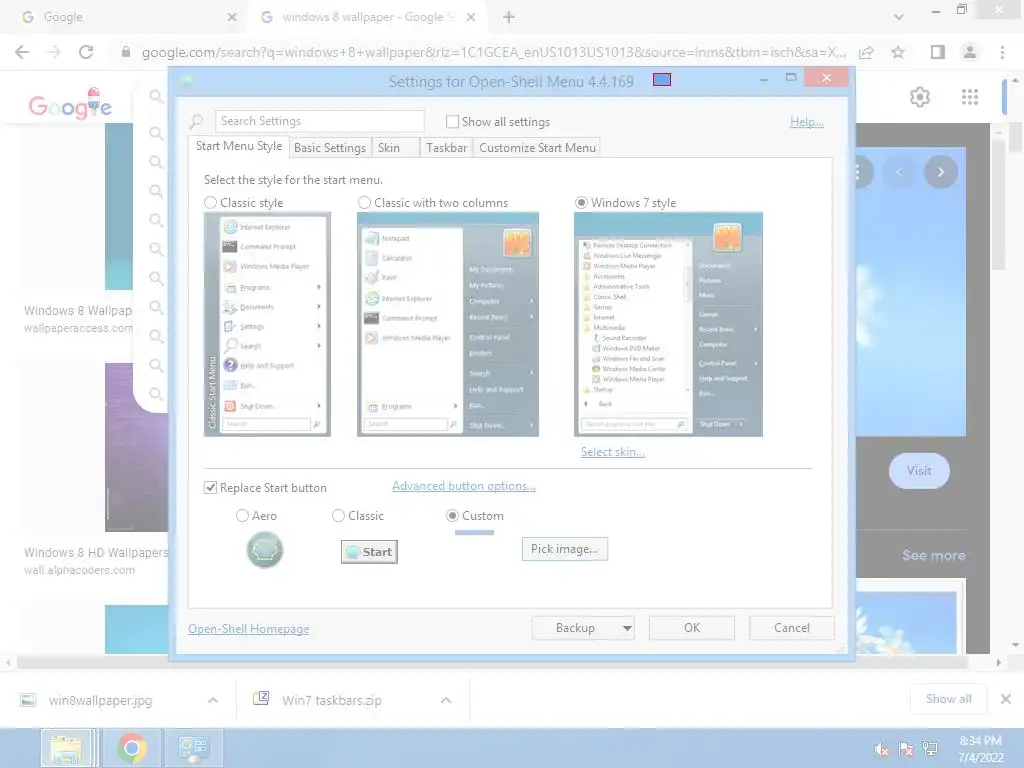The height and width of the screenshot is (768, 1024).
Task: Open the Google apps grid
Action: (970, 97)
